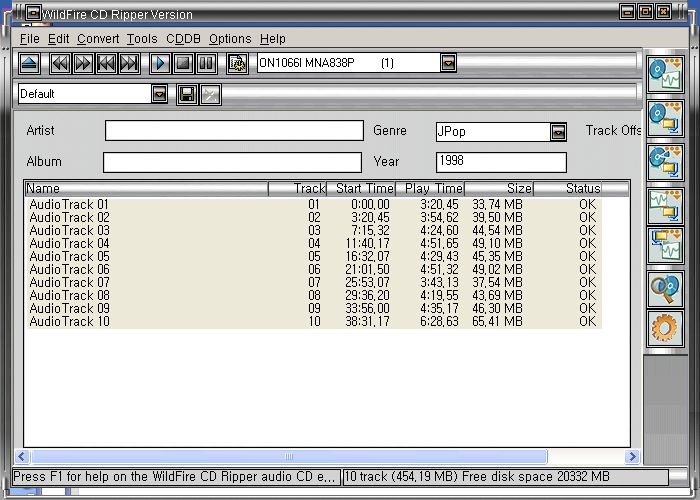Save profile with the floppy disk icon
The height and width of the screenshot is (500, 700).
pos(187,94)
